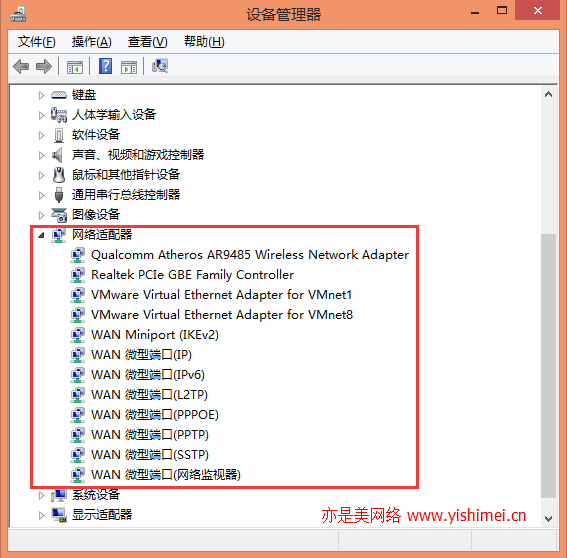Select WAN 微型端口(SSTP) entry
567x558 pixels.
[150, 455]
